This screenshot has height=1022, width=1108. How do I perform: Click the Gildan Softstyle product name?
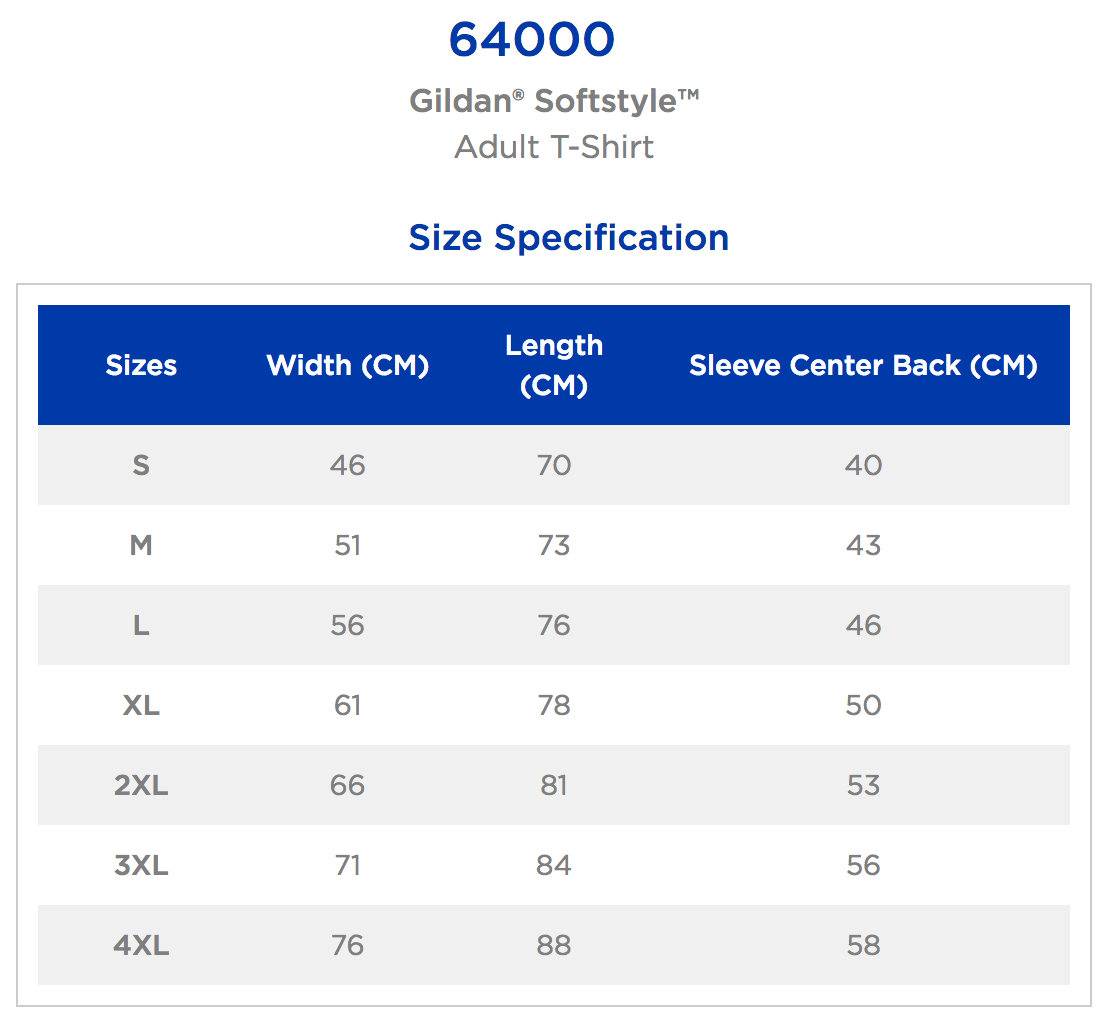[554, 101]
